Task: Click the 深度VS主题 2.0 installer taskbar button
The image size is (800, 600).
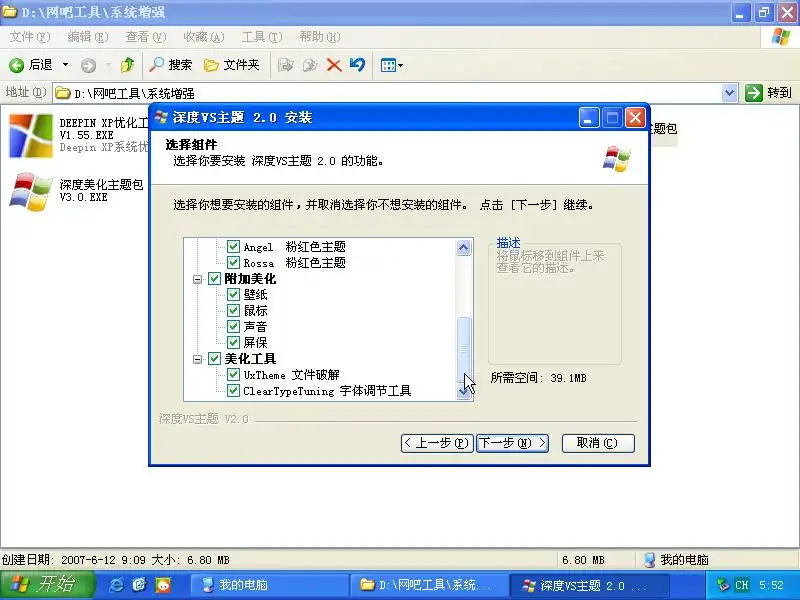Action: [x=589, y=585]
